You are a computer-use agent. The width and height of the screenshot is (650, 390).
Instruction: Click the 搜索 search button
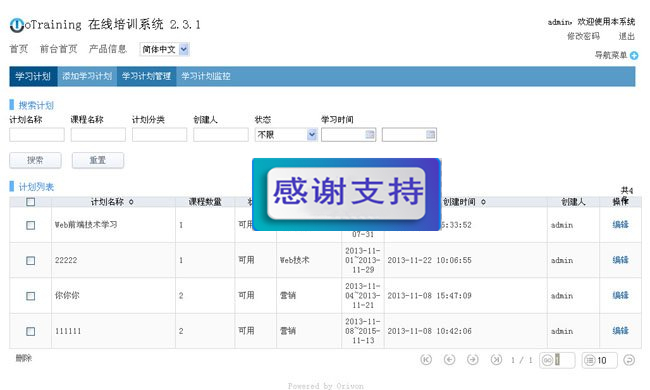pyautogui.click(x=35, y=160)
